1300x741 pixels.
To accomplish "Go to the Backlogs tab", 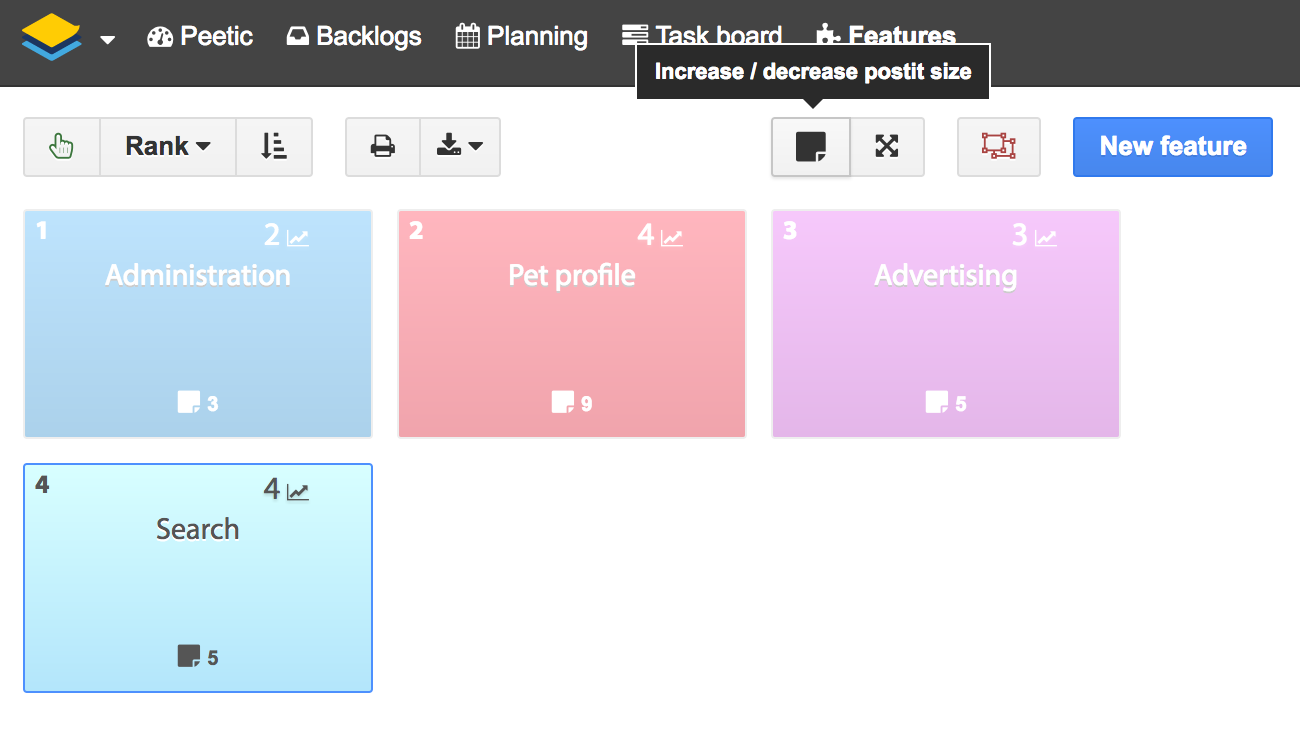I will click(354, 37).
